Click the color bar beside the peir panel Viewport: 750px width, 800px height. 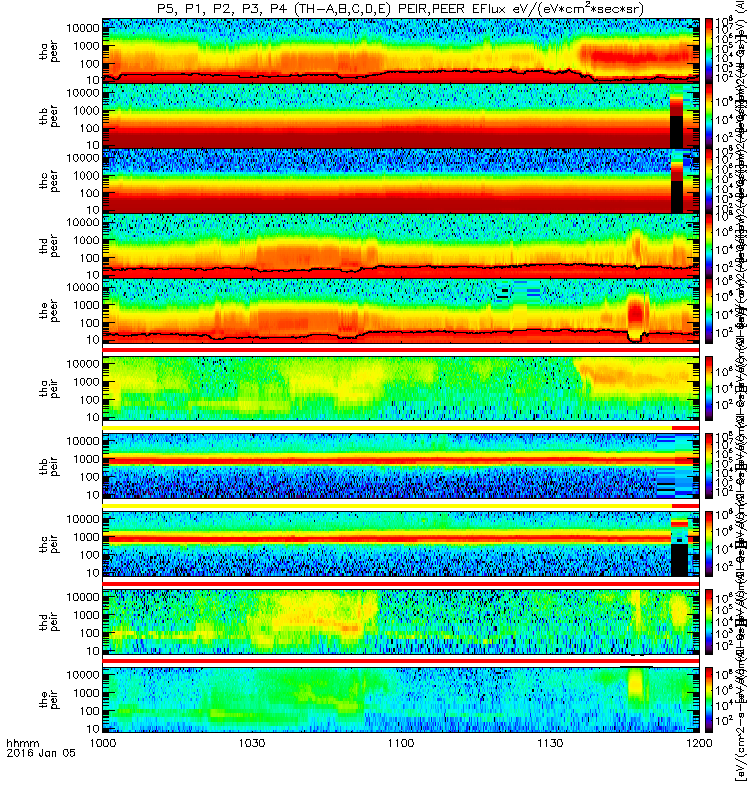[x=709, y=700]
